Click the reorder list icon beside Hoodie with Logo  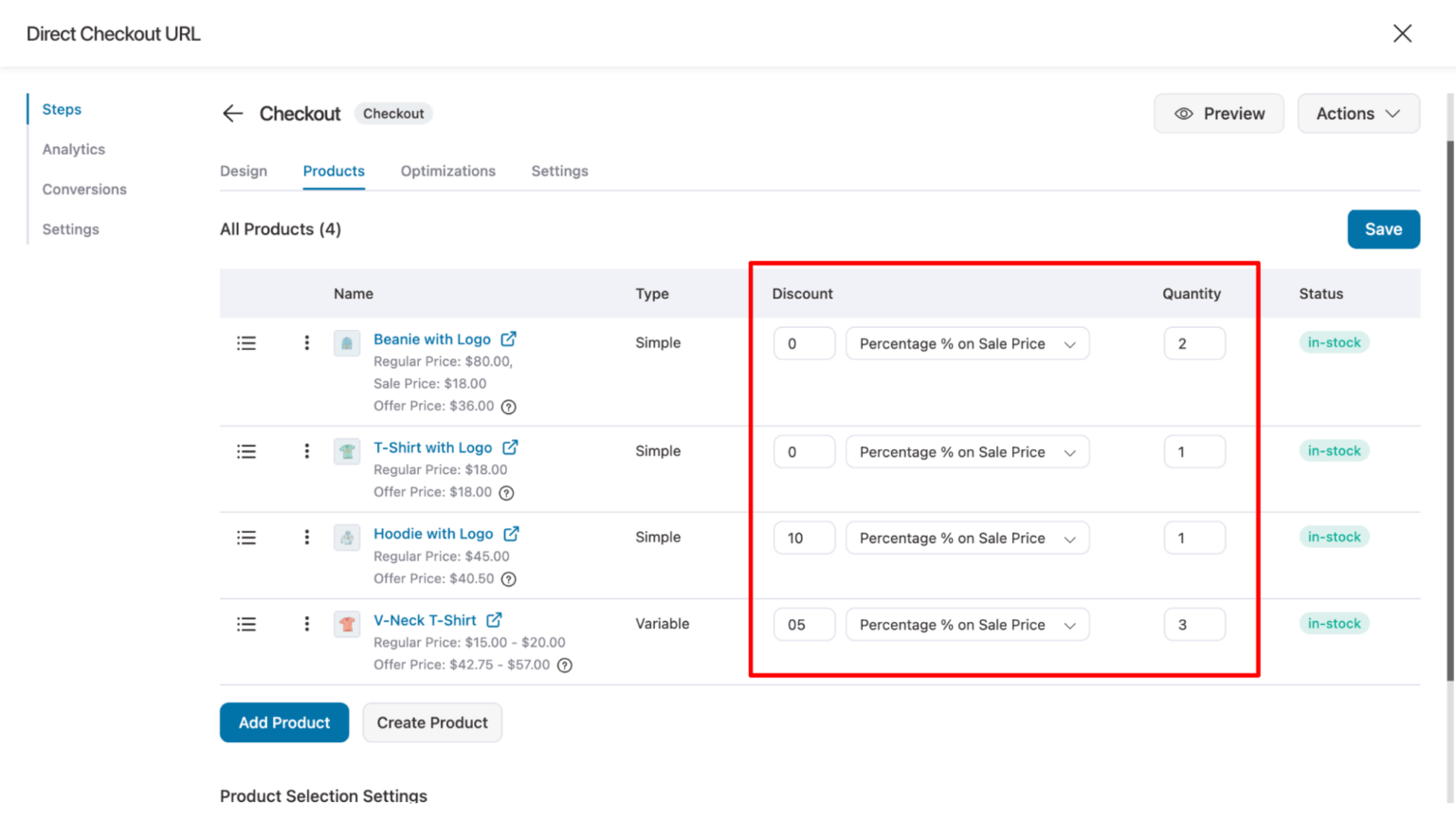[246, 538]
